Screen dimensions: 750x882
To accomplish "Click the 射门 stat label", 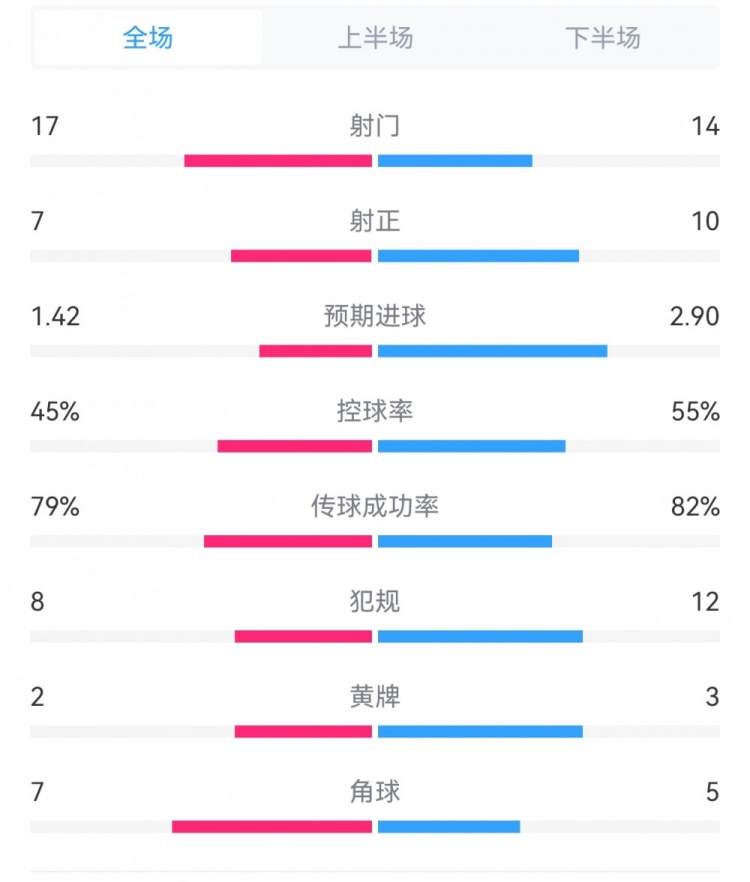I will [375, 126].
